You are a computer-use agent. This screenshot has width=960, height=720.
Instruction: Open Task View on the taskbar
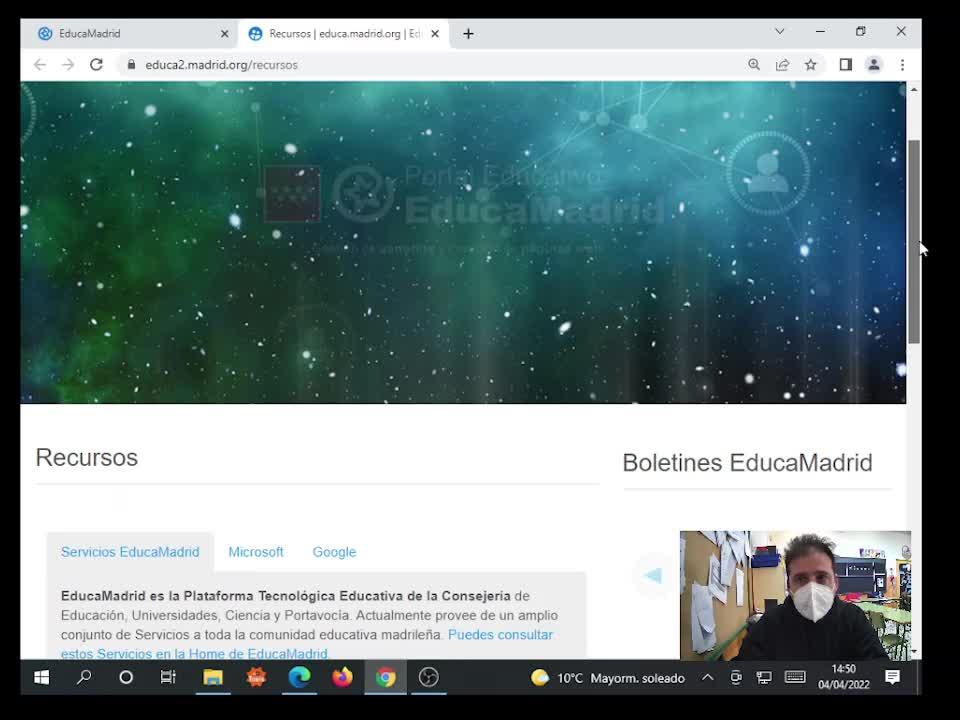tap(168, 677)
